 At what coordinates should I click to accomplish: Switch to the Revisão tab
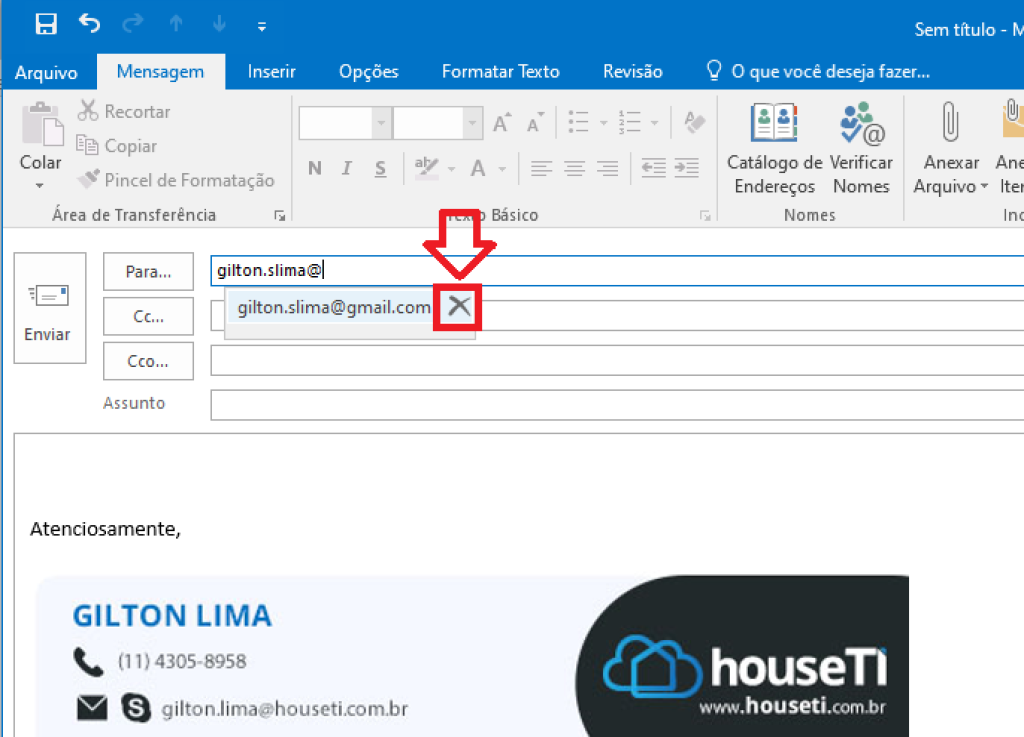[632, 72]
